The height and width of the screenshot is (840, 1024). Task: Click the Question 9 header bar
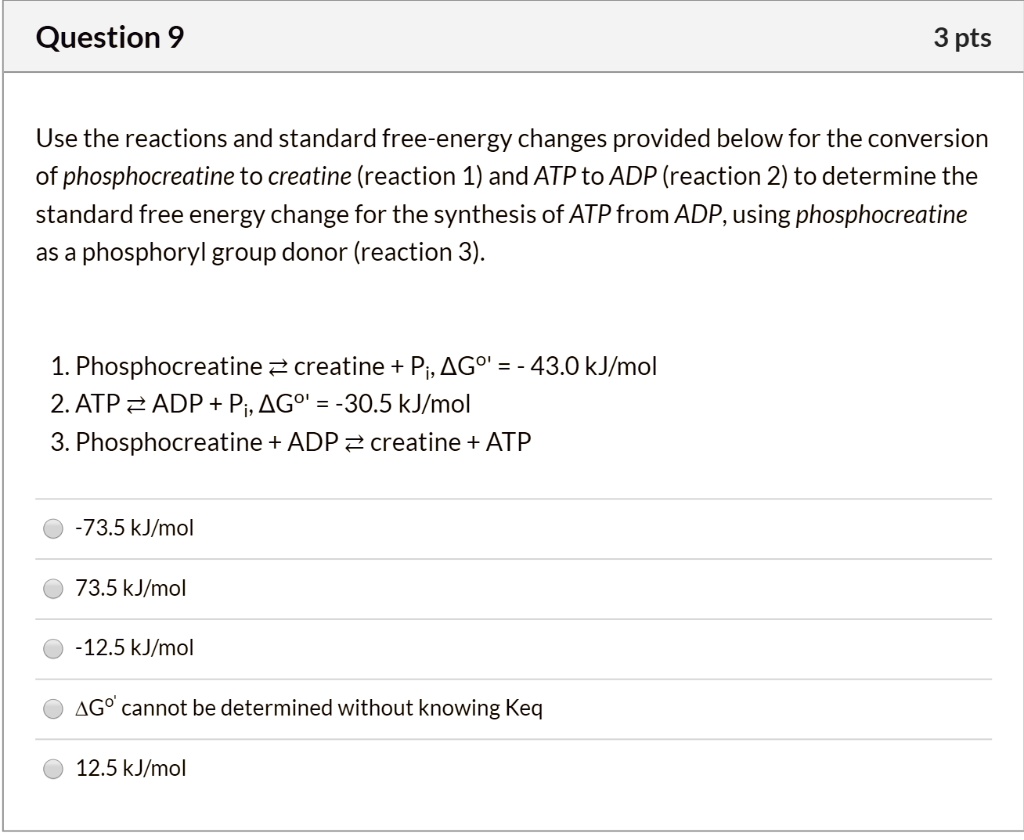click(x=512, y=37)
